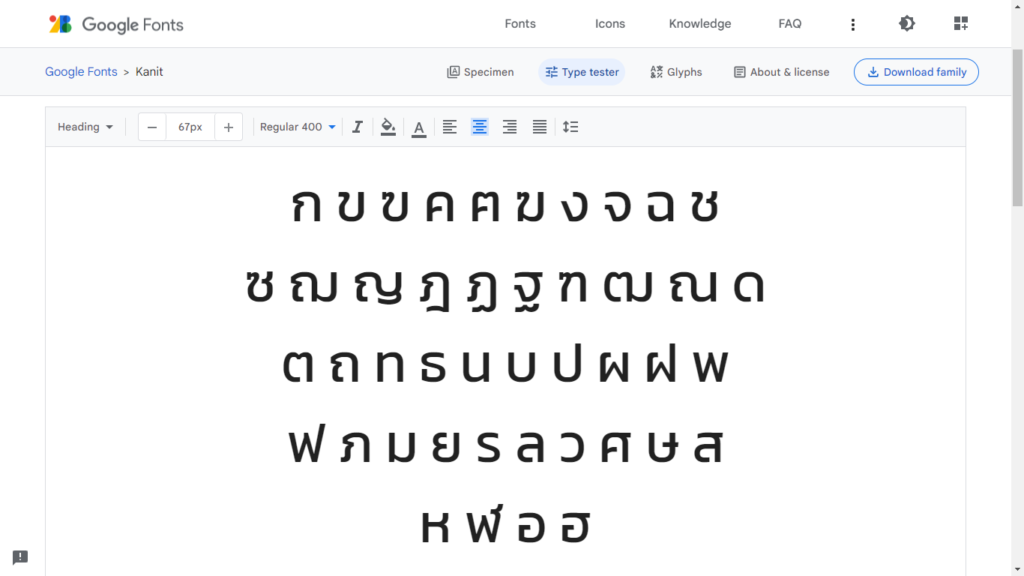Justify the text alignment
This screenshot has height=576, width=1024.
(x=540, y=127)
